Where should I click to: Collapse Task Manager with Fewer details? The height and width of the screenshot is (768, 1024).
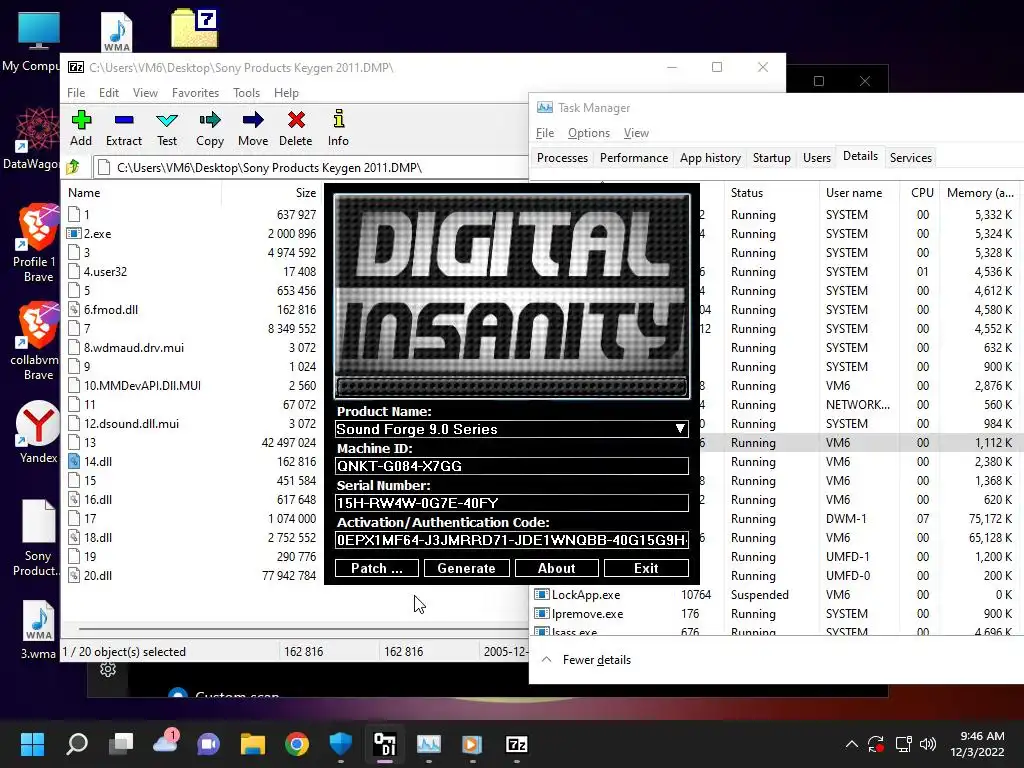click(587, 660)
